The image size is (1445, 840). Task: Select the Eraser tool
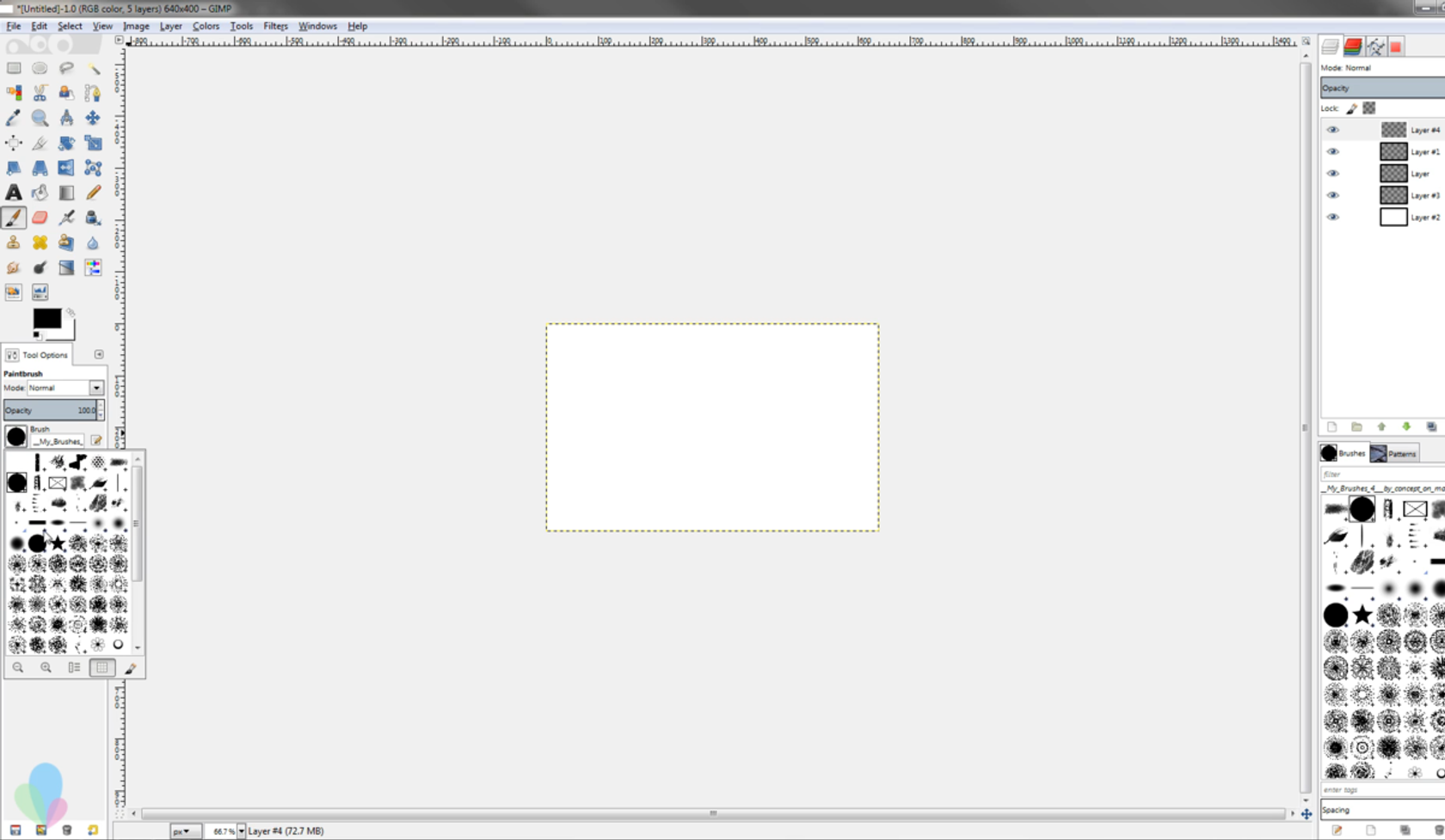[40, 218]
